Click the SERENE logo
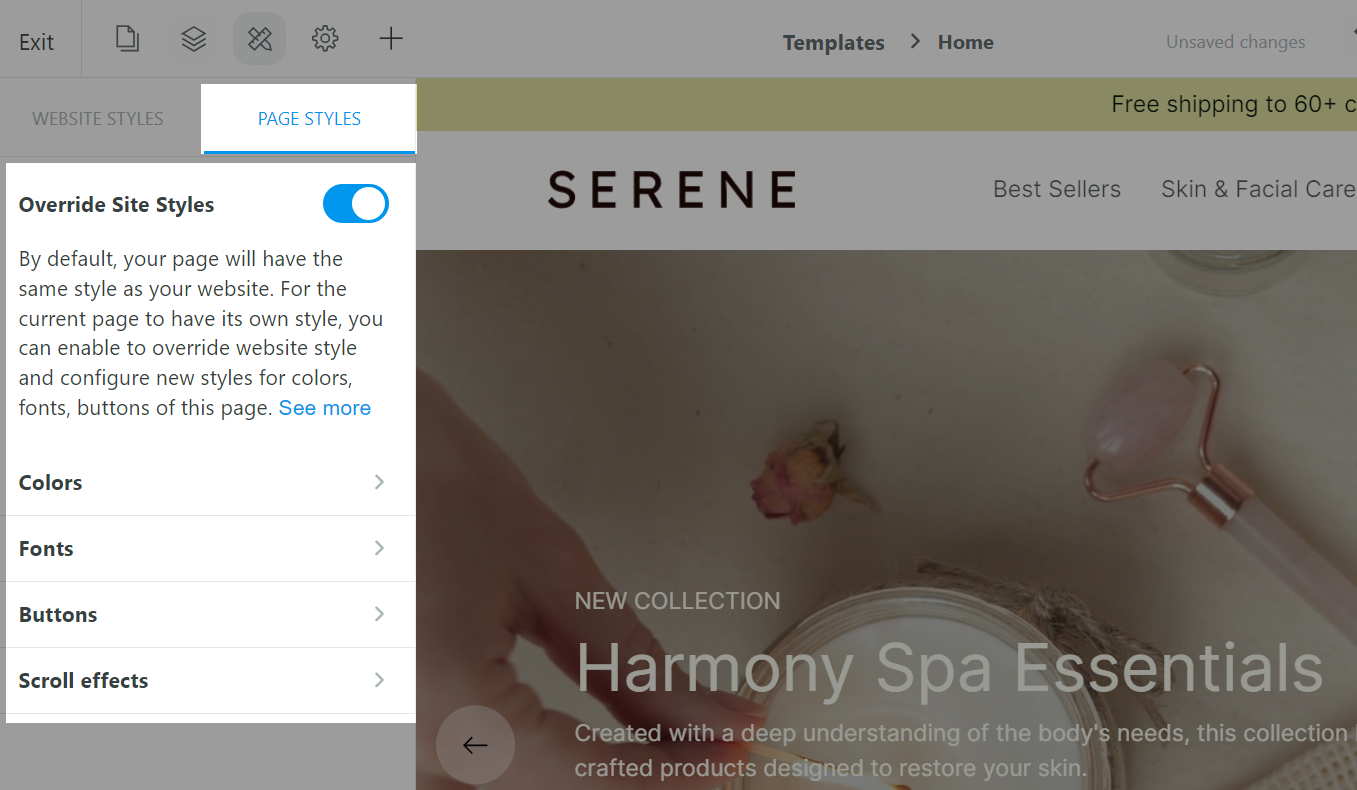Image resolution: width=1357 pixels, height=790 pixels. point(672,189)
